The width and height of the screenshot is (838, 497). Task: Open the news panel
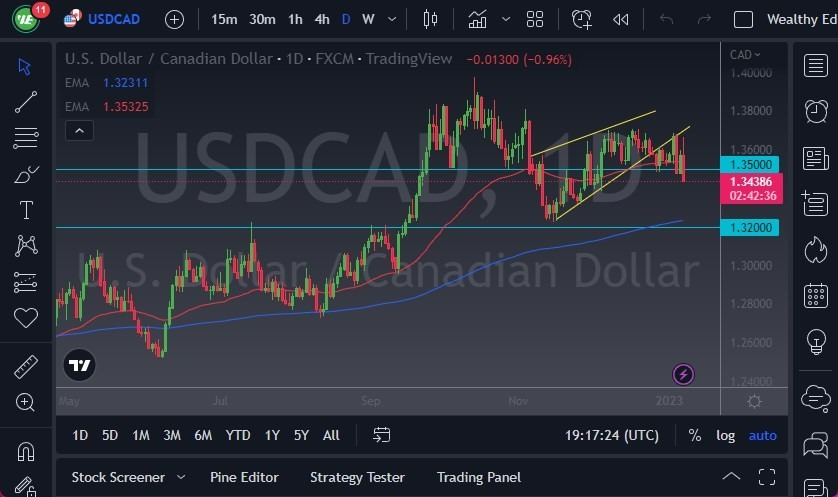816,158
